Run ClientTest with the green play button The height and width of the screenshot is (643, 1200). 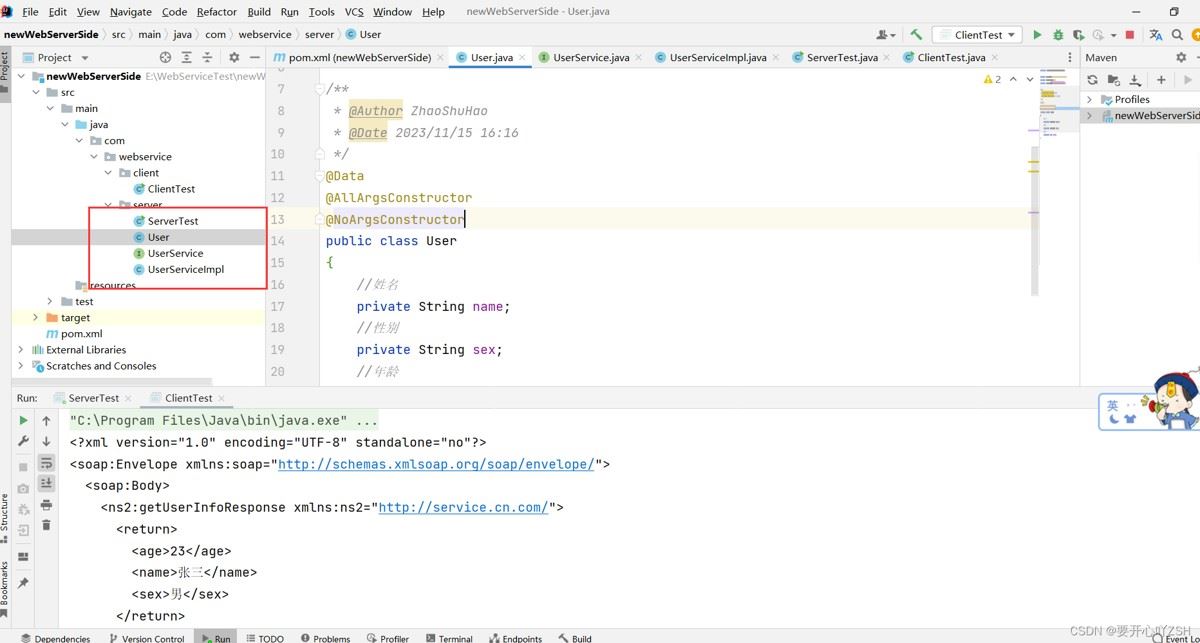coord(1037,35)
